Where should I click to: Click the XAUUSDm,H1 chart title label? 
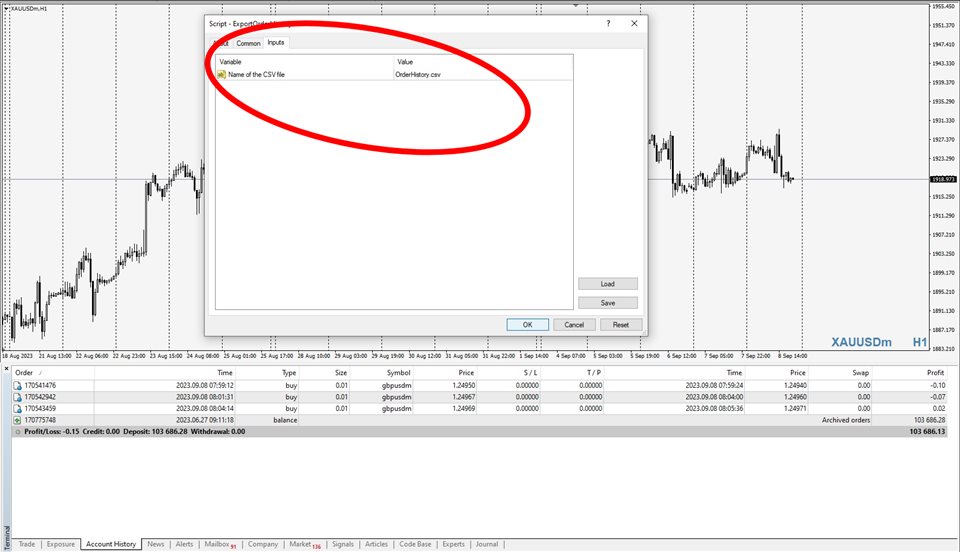[x=29, y=9]
